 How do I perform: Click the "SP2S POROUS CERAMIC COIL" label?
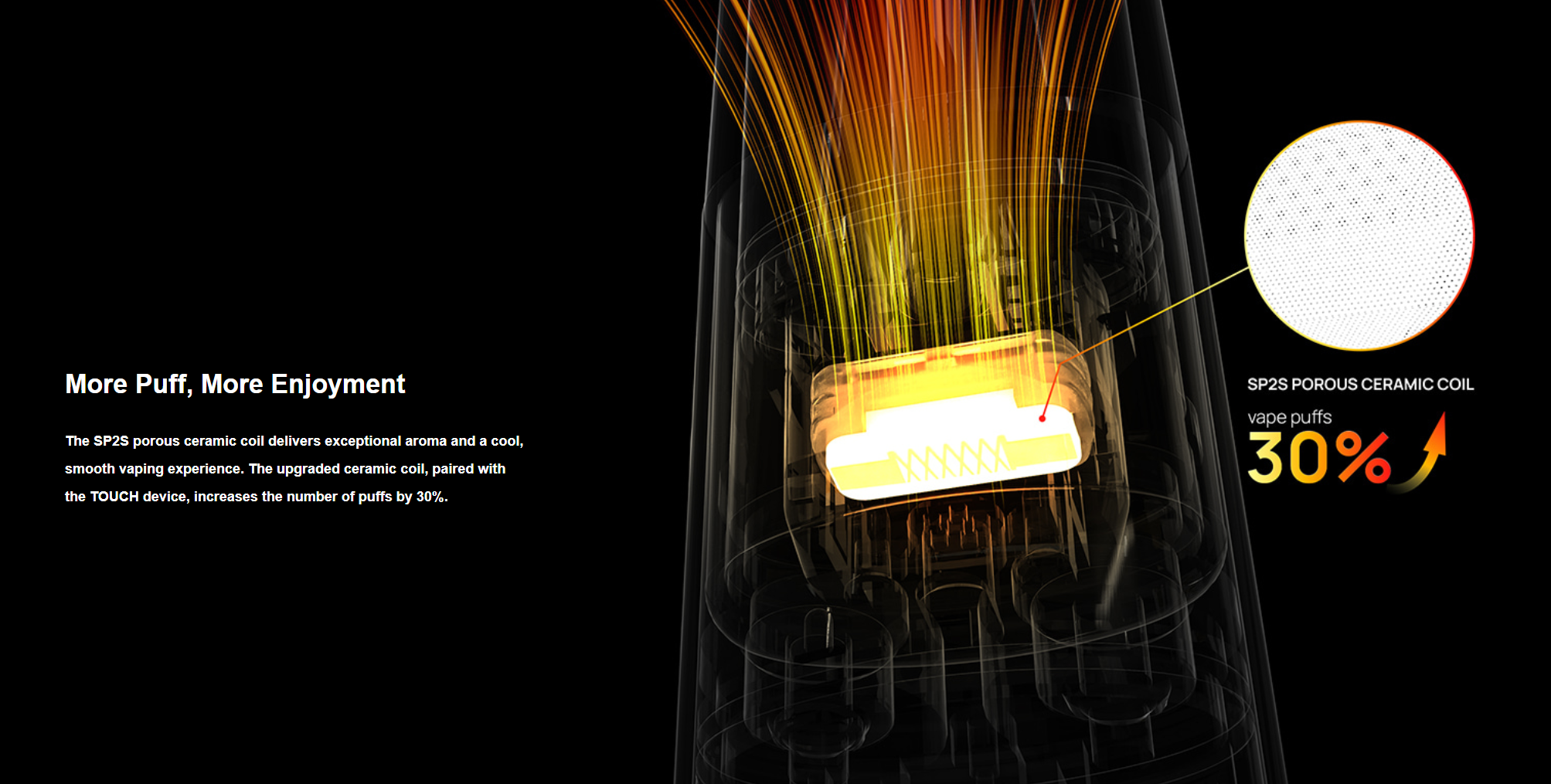tap(1360, 384)
